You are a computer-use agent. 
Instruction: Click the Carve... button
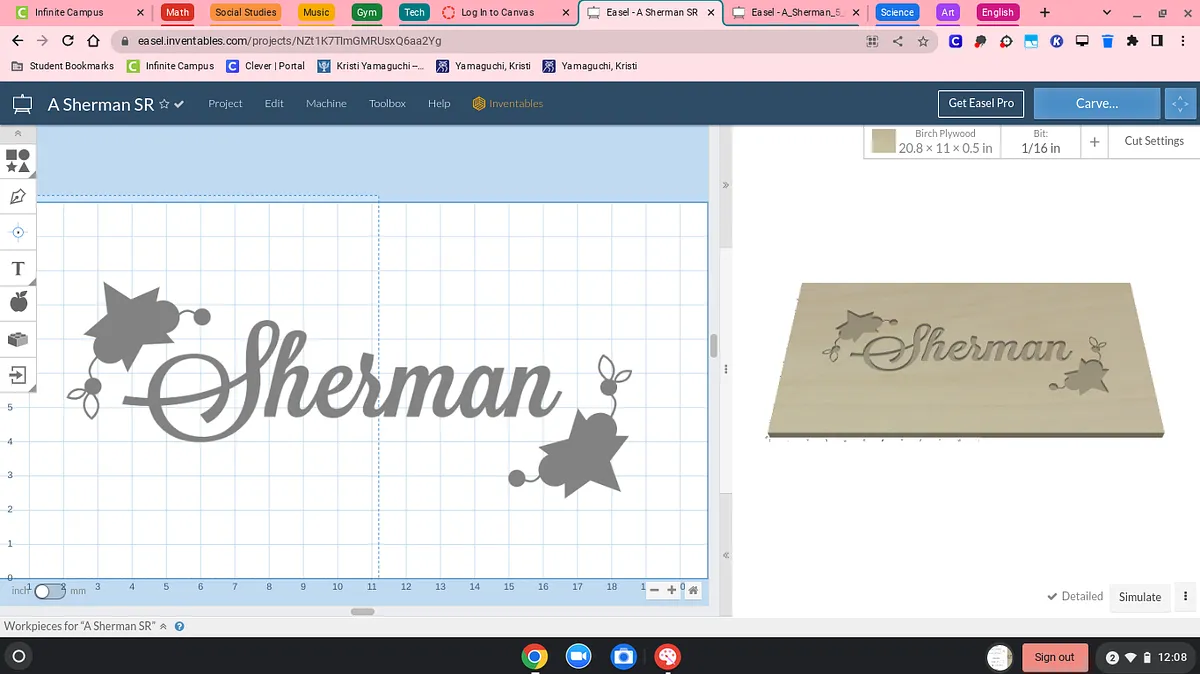[x=1096, y=103]
